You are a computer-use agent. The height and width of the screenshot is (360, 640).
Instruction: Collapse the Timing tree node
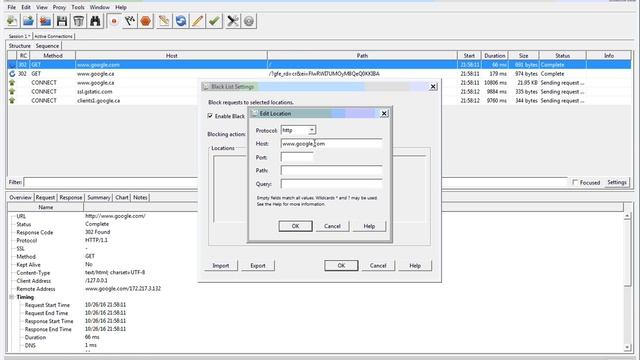pyautogui.click(x=12, y=297)
